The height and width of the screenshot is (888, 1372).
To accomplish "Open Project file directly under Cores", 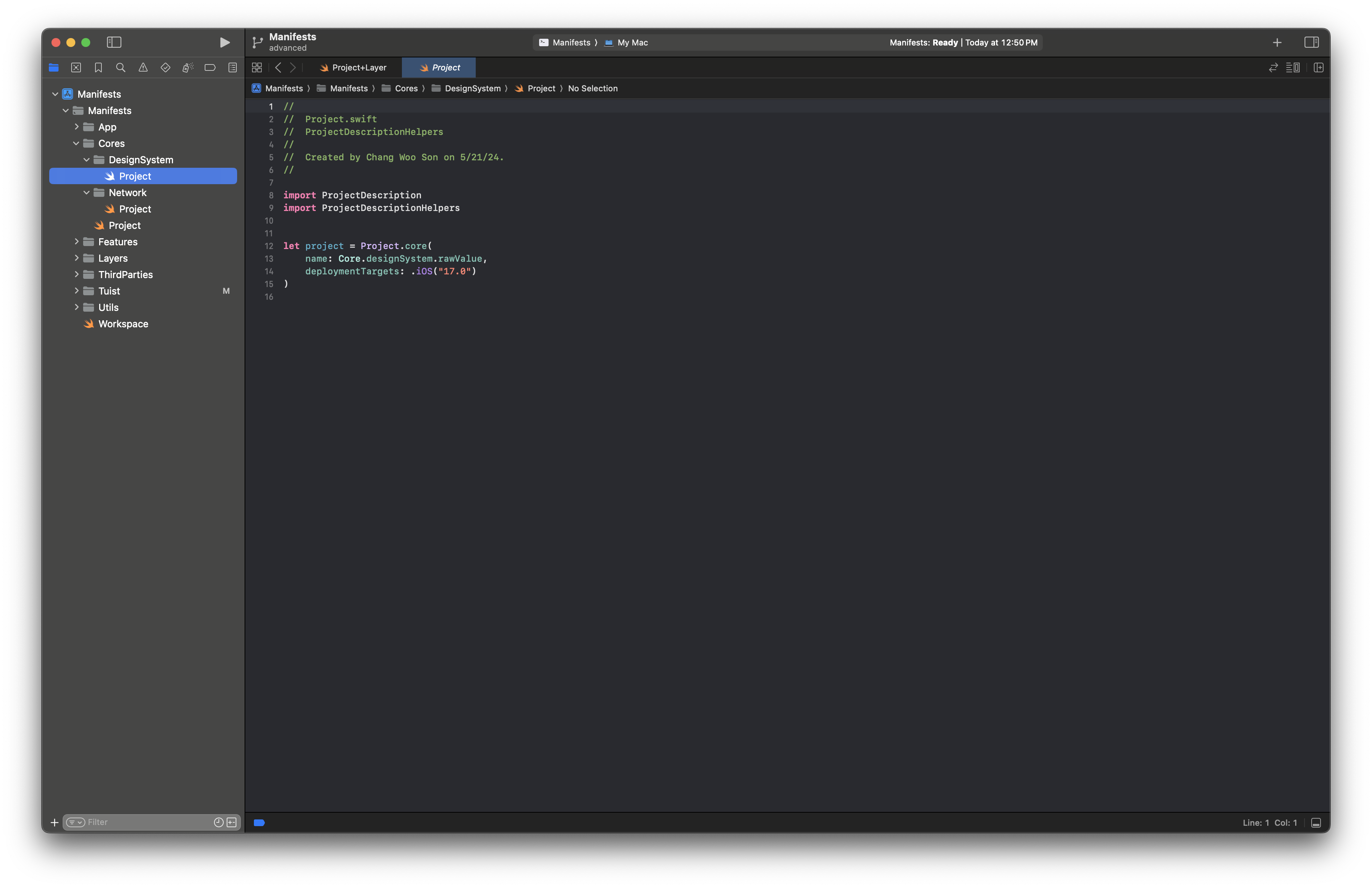I will click(143, 225).
